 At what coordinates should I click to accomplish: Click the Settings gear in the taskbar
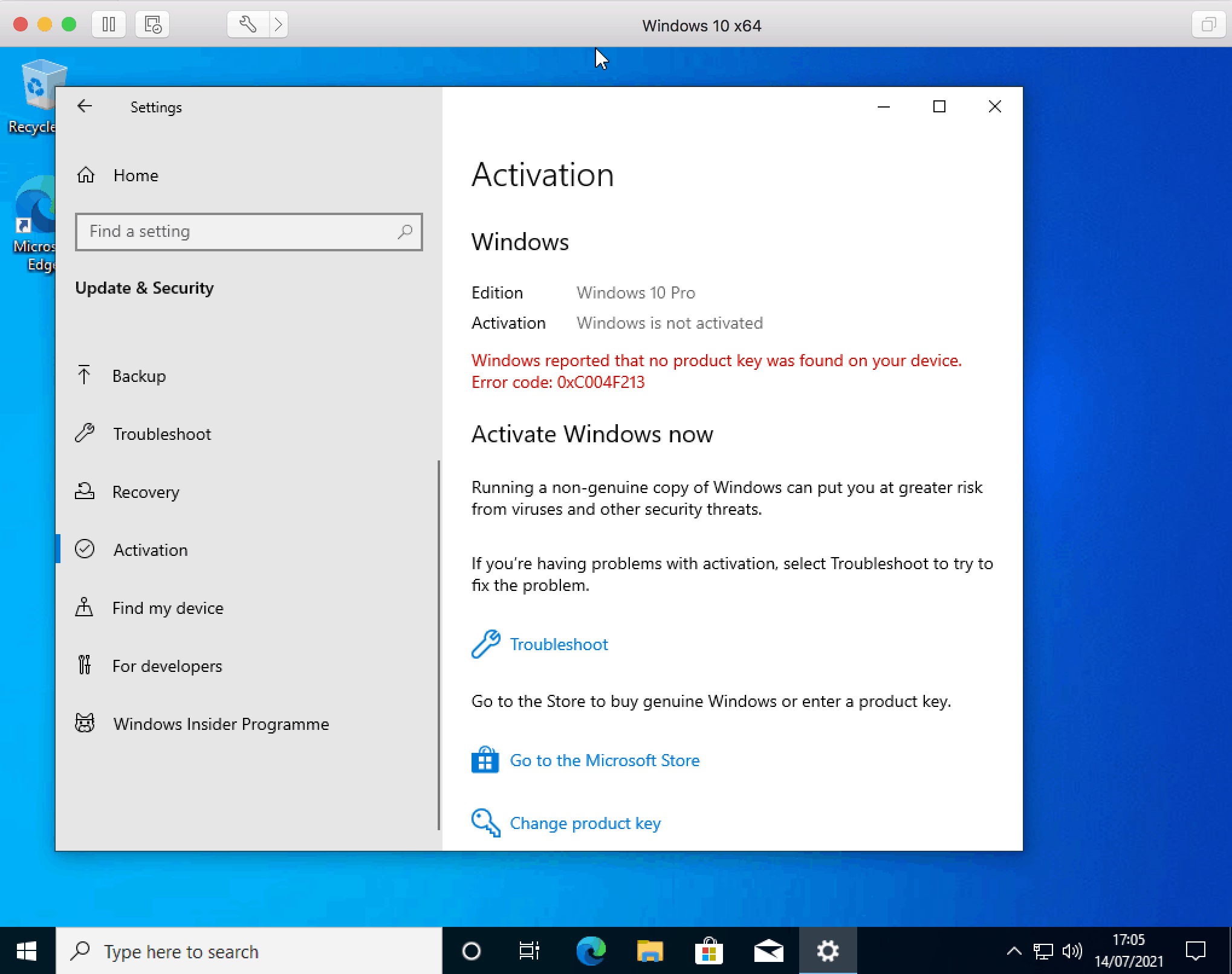tap(828, 951)
